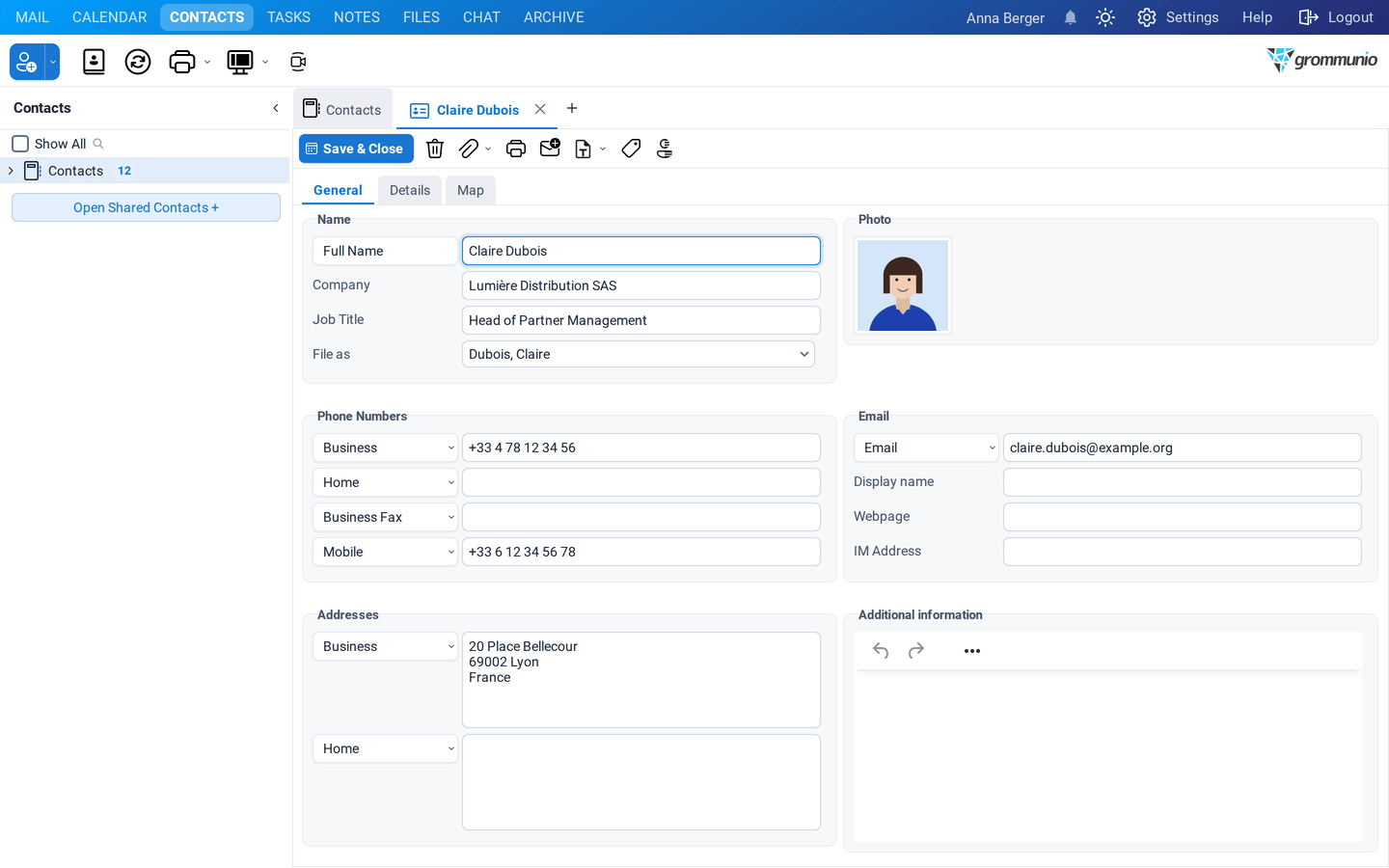Undo in Additional information editor

coord(881,651)
